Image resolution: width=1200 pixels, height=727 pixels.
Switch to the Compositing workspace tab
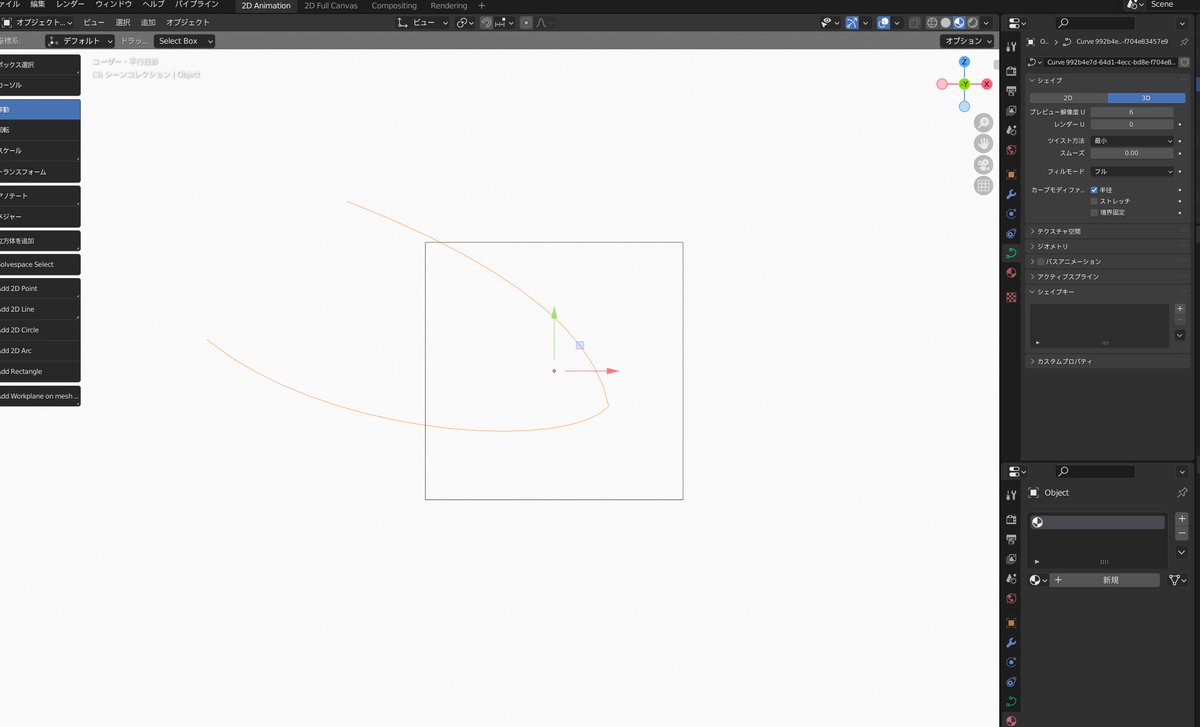tap(393, 5)
